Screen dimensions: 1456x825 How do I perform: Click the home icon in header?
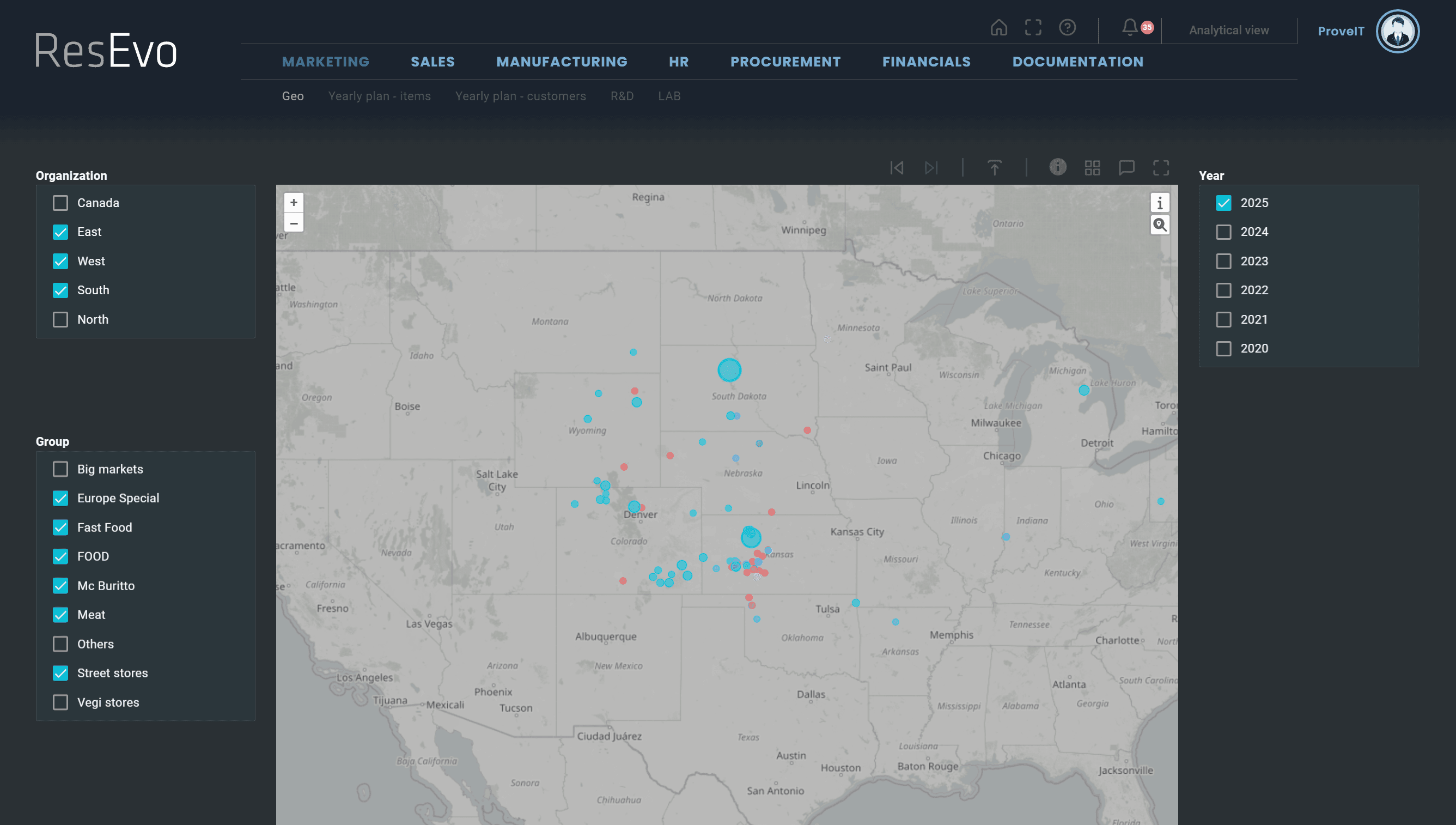(998, 27)
